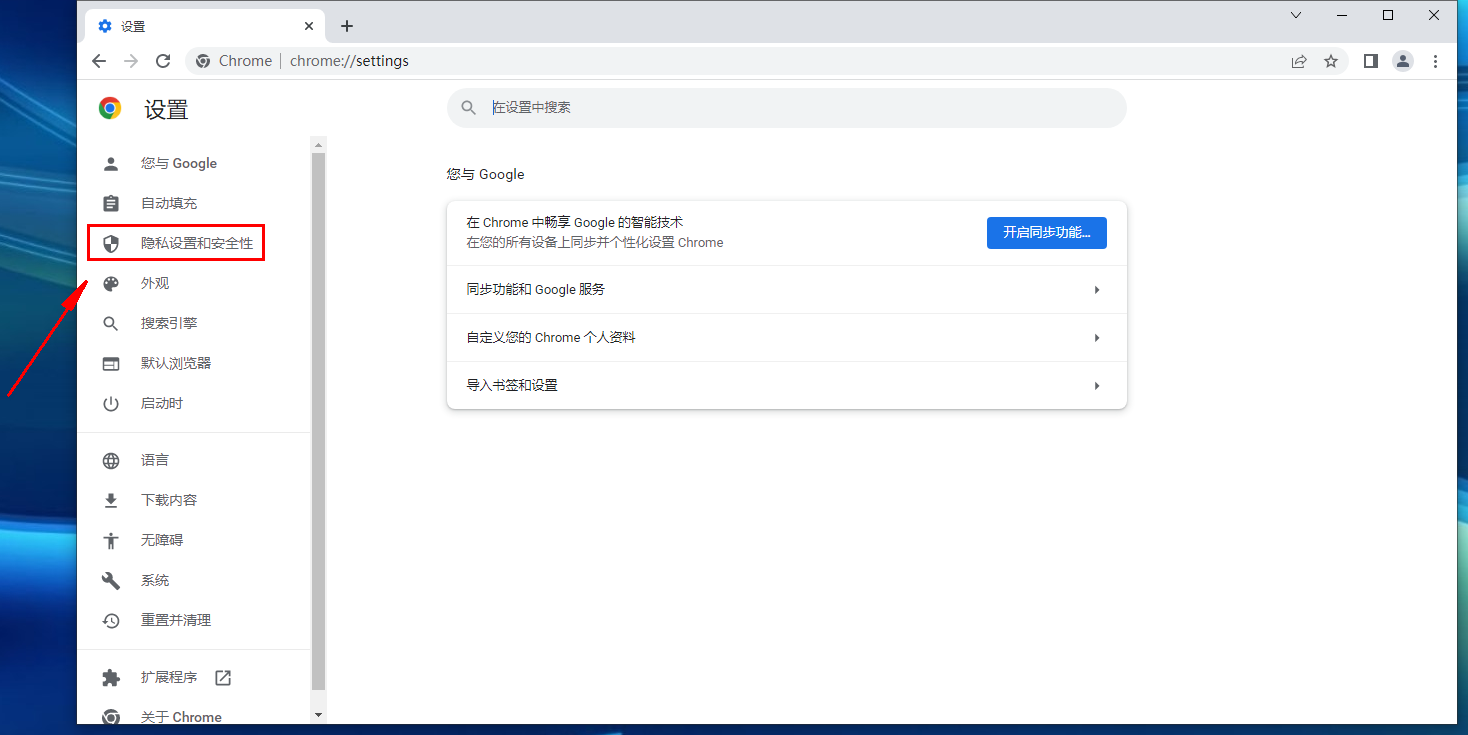Open Chrome three-dot menu

tap(1435, 61)
